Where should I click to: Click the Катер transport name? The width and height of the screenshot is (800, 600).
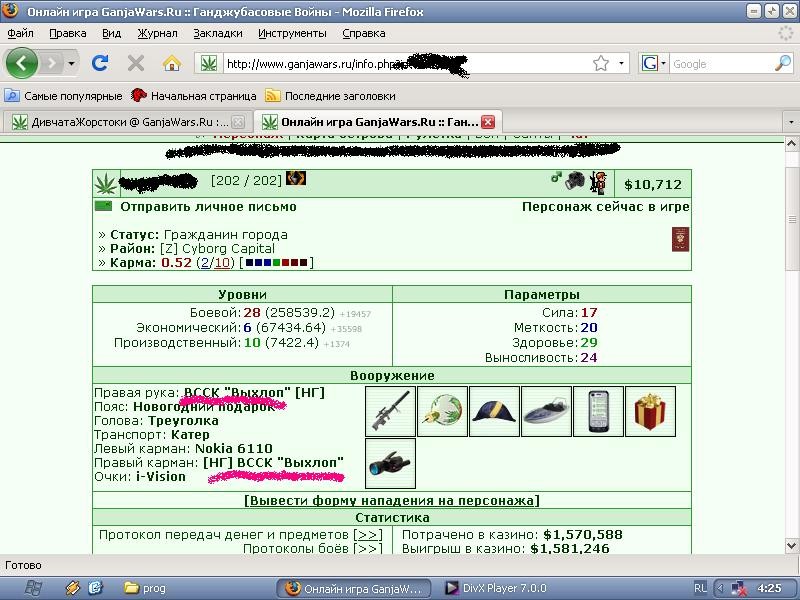click(x=190, y=435)
